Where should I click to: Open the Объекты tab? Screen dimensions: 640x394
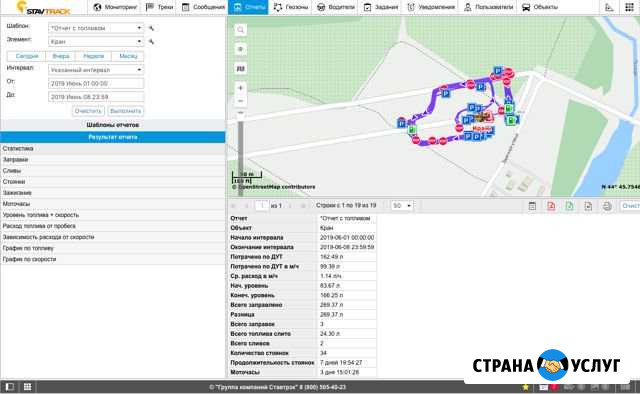coord(540,7)
